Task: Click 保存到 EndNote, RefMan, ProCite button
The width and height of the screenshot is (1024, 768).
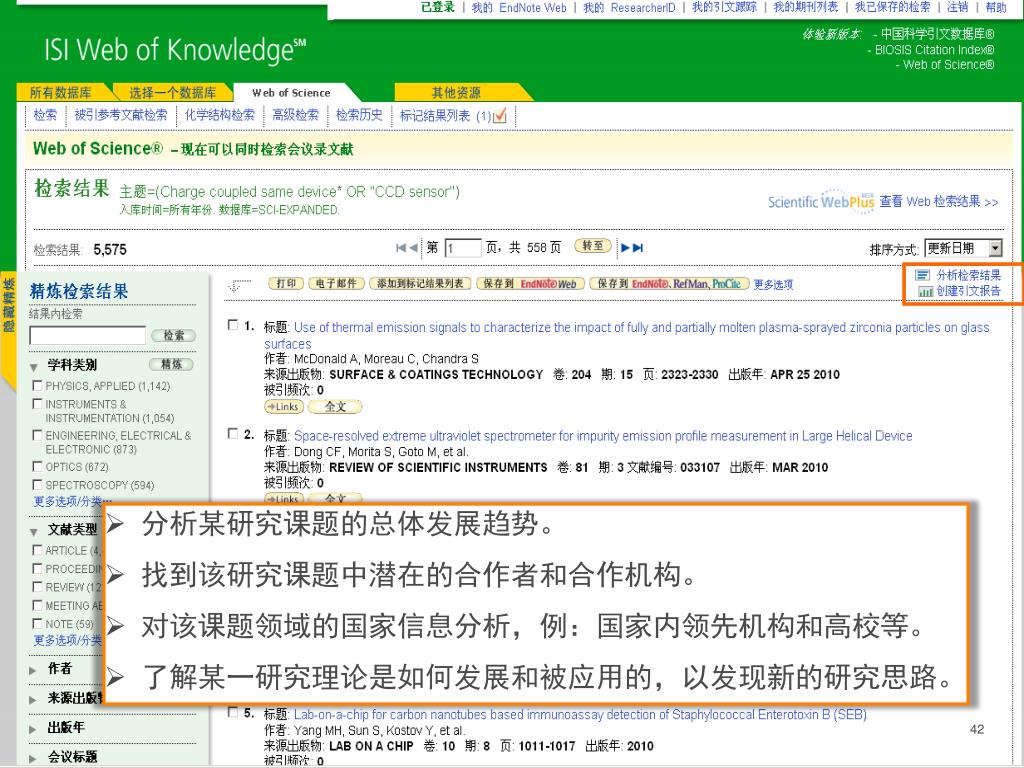Action: pyautogui.click(x=669, y=283)
